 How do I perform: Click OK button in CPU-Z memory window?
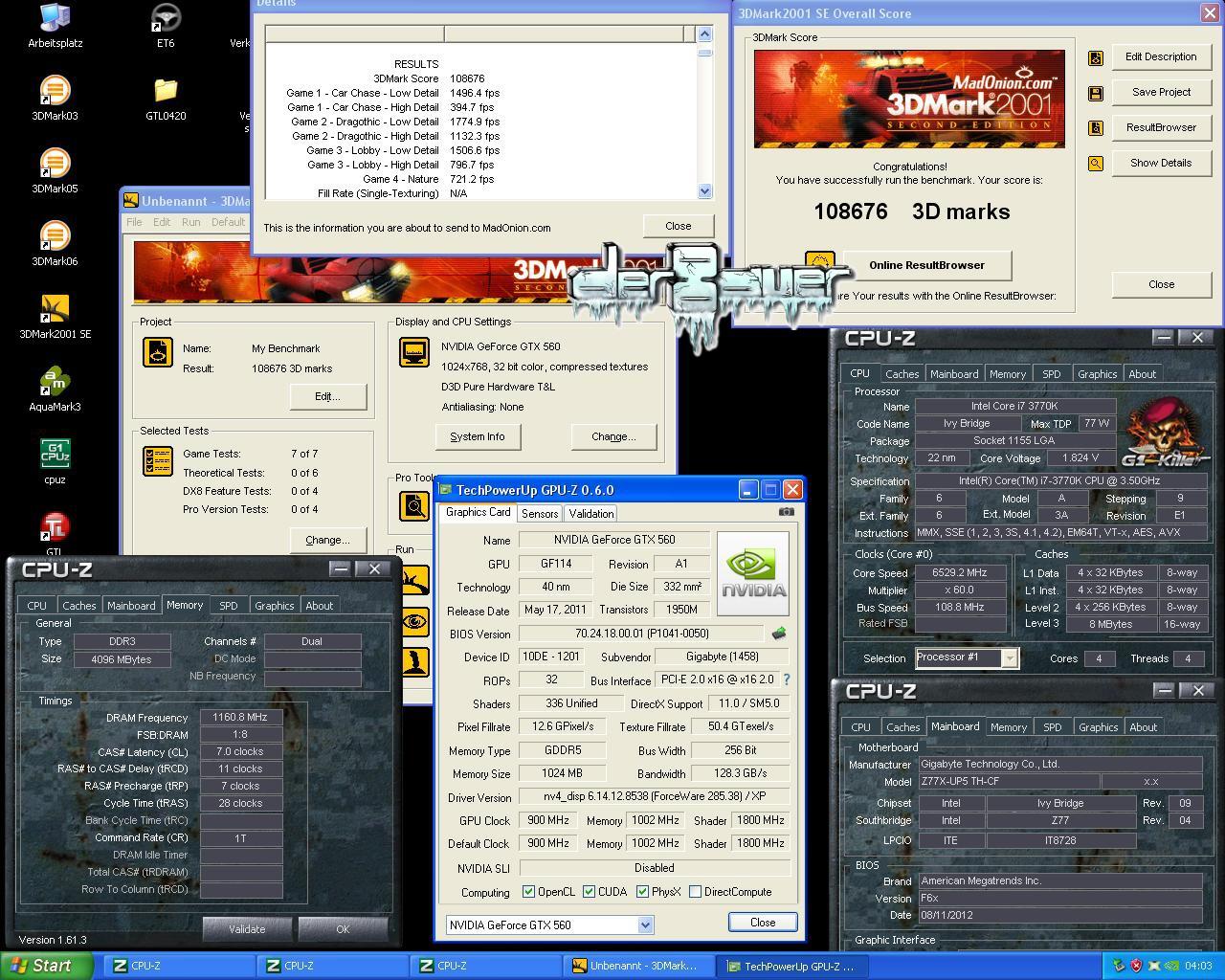343,929
